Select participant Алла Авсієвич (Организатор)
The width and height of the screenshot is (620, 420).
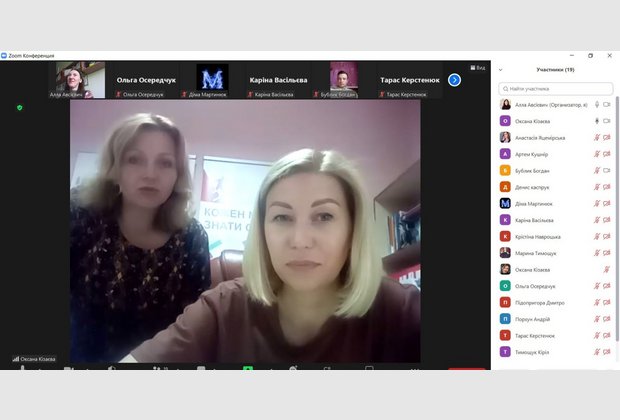(x=555, y=105)
